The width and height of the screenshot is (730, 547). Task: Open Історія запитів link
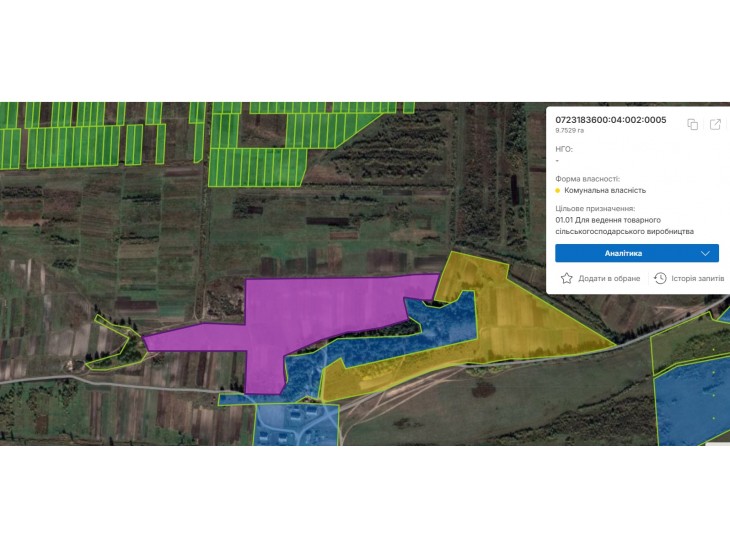(697, 278)
